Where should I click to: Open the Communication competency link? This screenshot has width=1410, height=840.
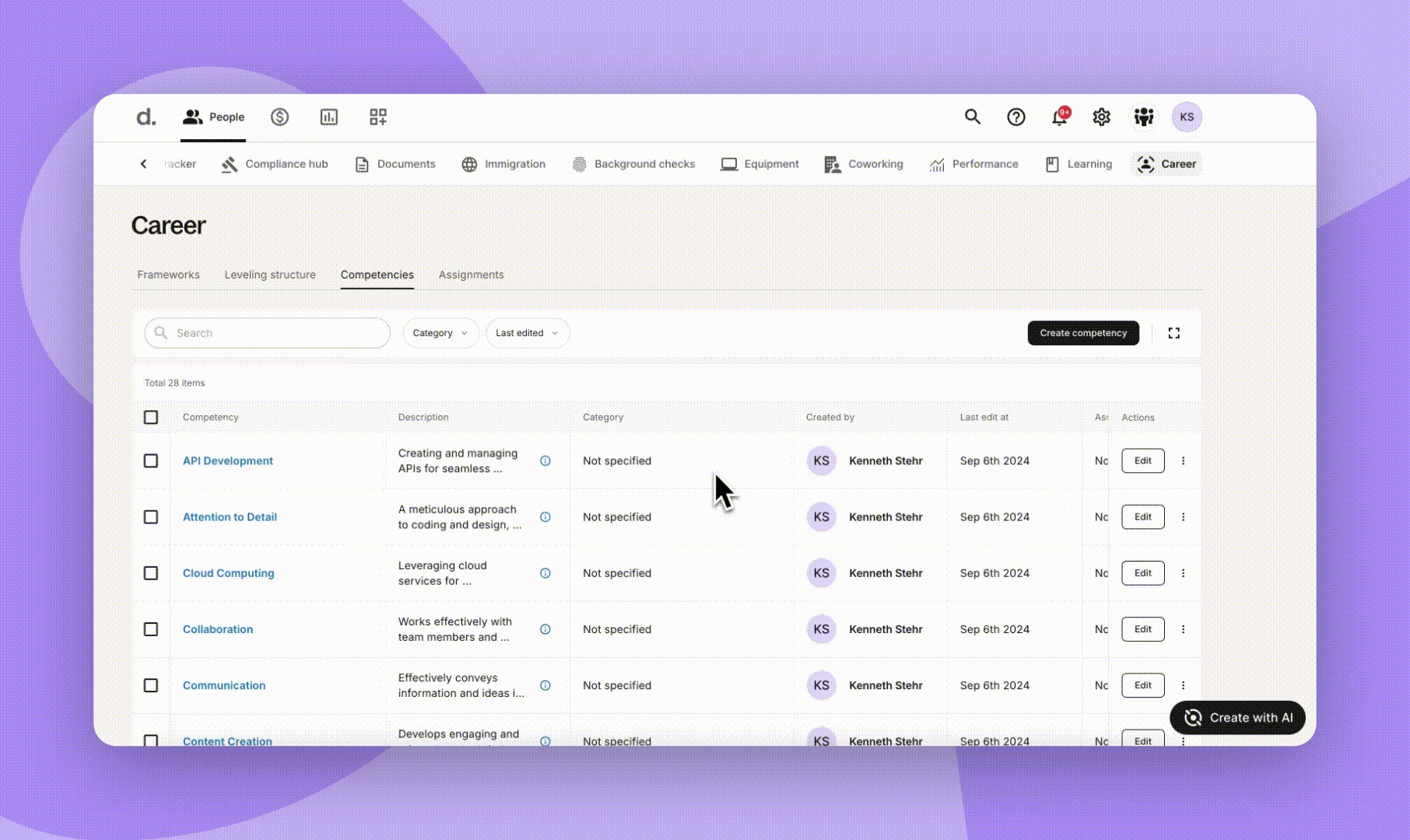coord(224,685)
